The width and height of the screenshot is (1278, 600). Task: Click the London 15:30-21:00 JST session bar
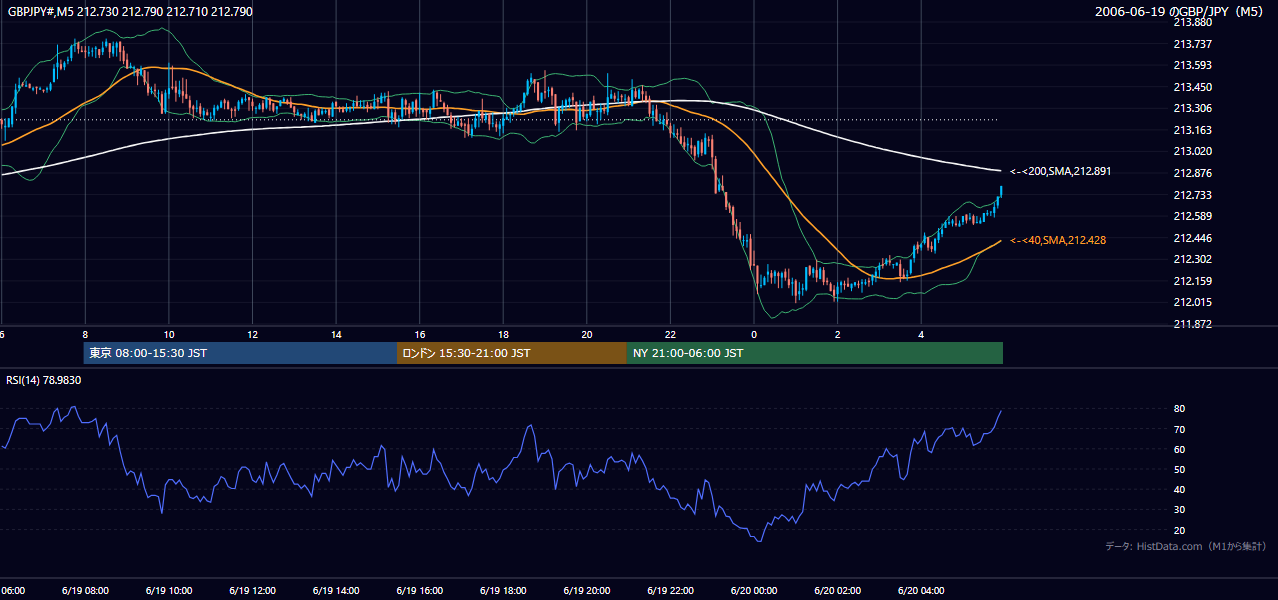pyautogui.click(x=512, y=353)
